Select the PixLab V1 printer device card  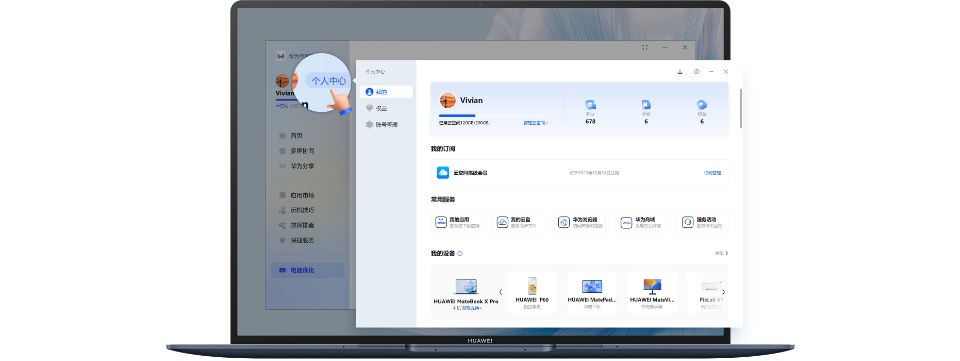(x=708, y=292)
